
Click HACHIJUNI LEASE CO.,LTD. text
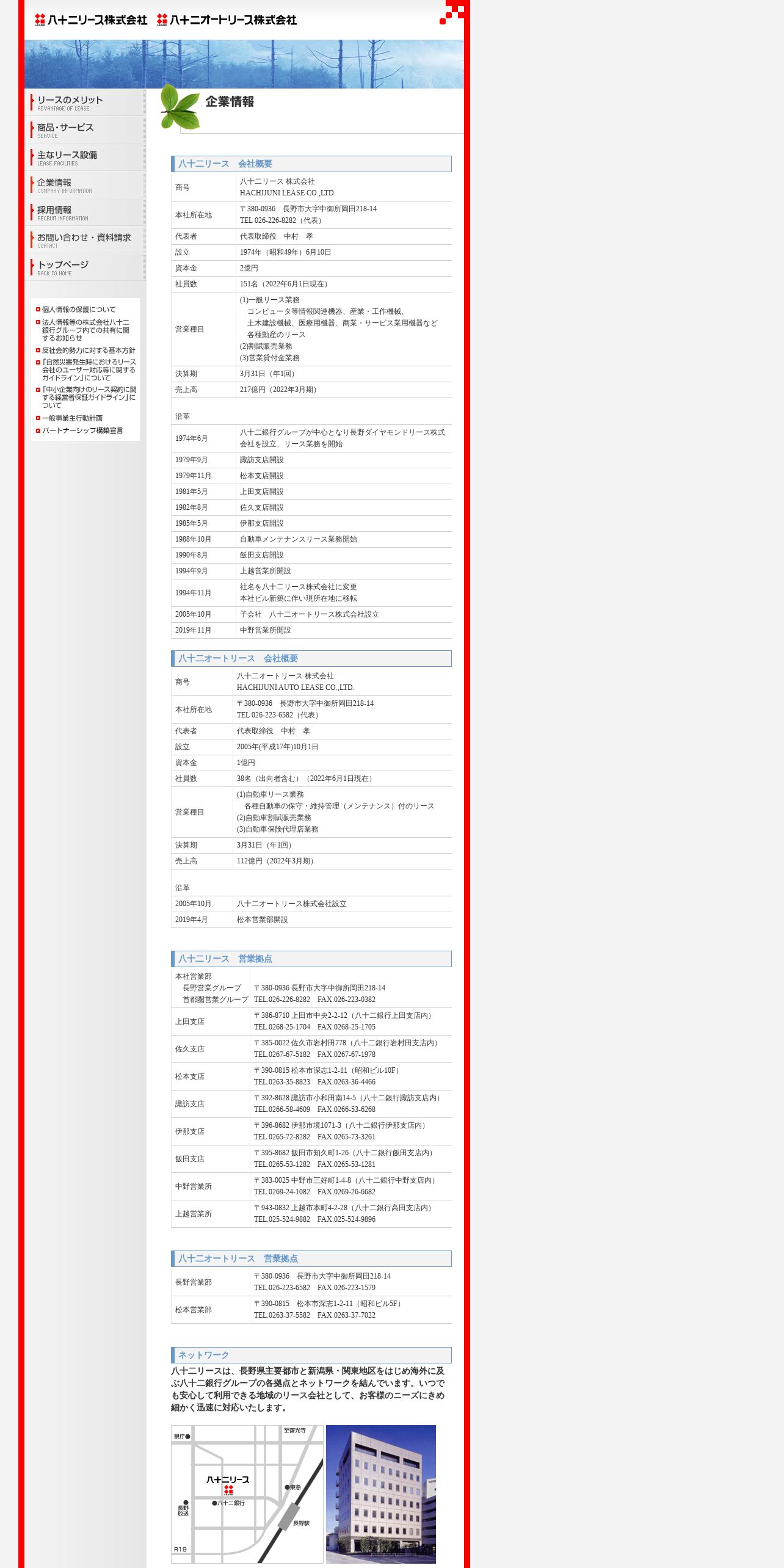(x=288, y=193)
